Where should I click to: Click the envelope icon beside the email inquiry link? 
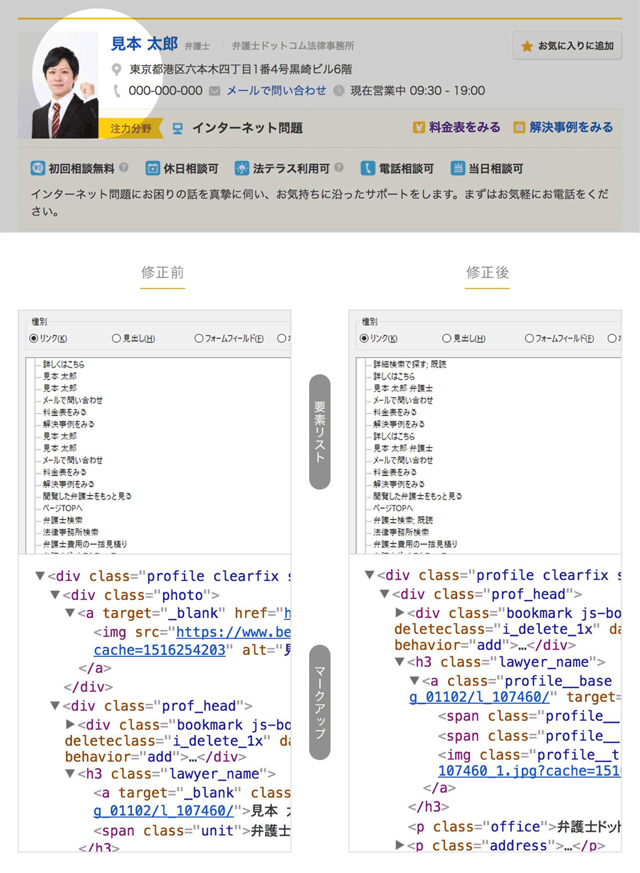(215, 91)
